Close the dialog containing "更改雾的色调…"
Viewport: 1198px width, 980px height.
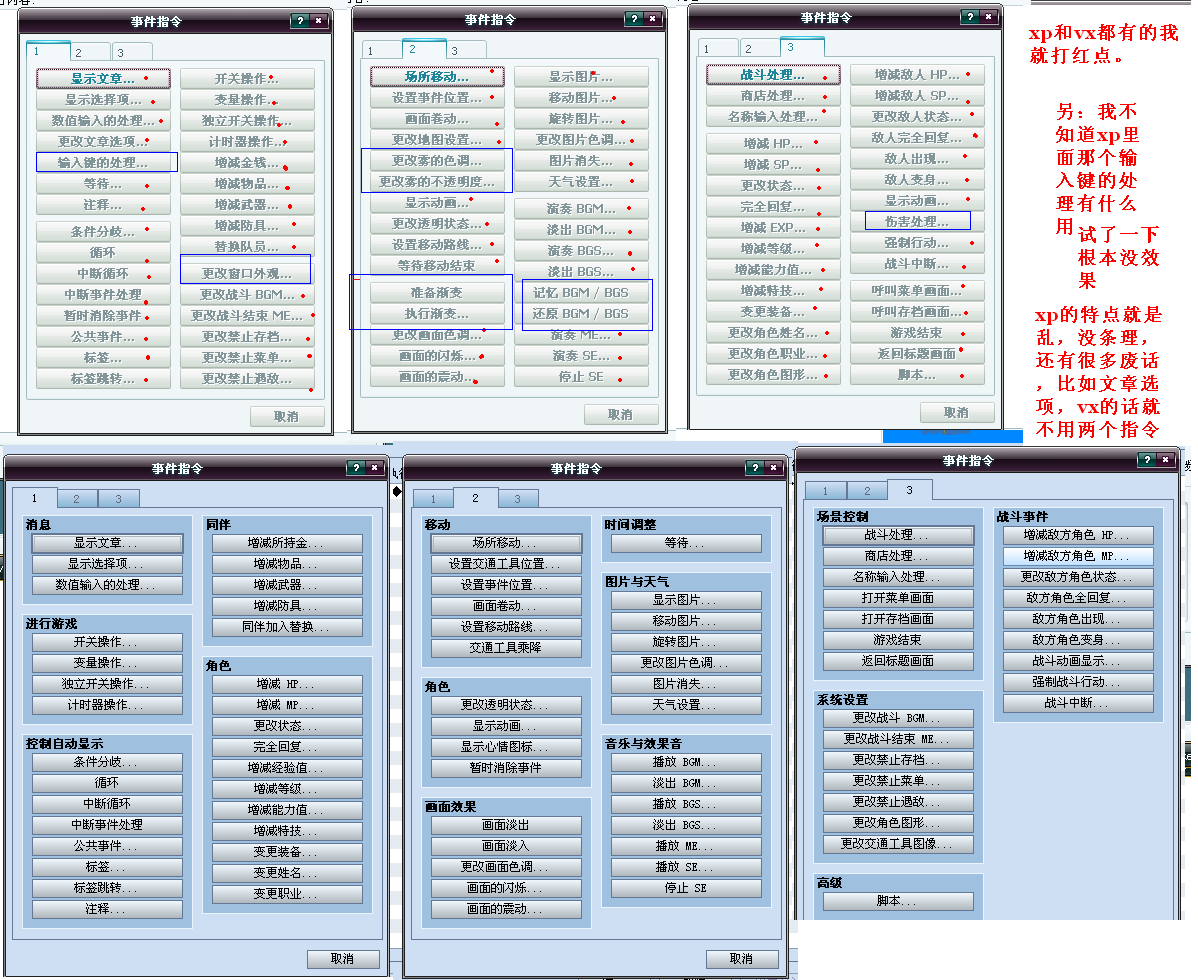tap(652, 18)
